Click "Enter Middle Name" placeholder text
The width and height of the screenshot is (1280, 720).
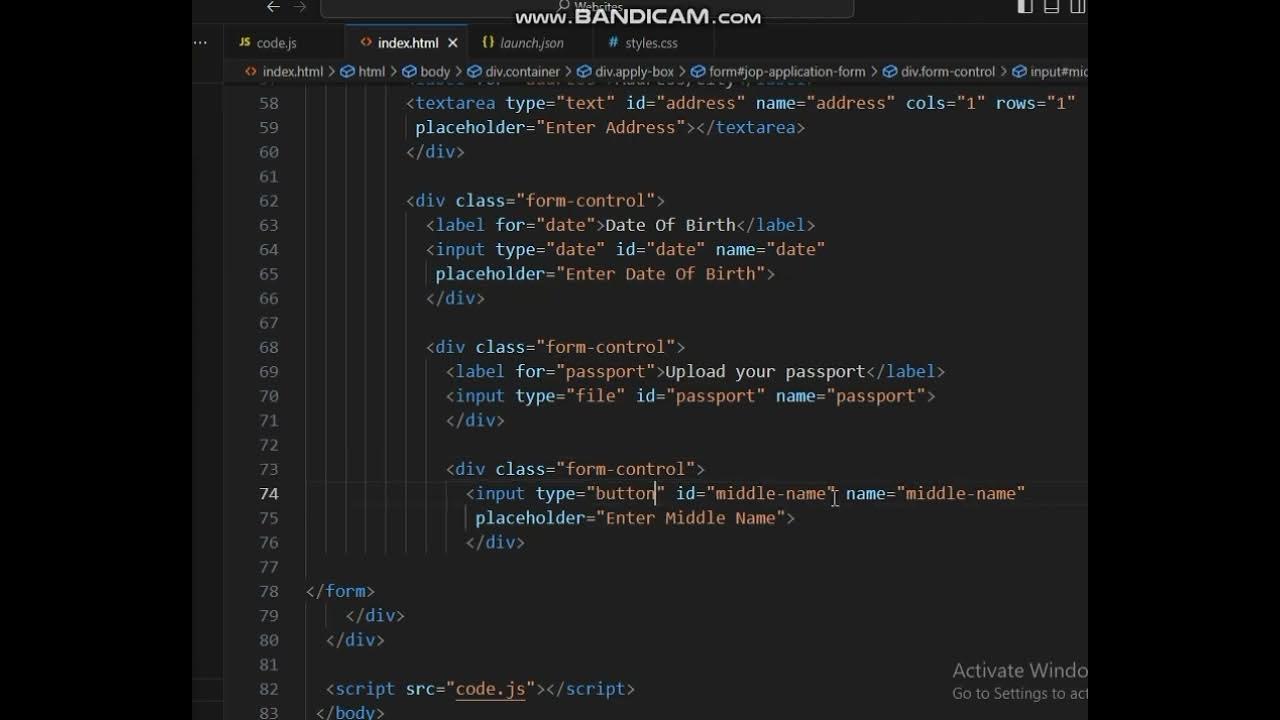tap(690, 518)
